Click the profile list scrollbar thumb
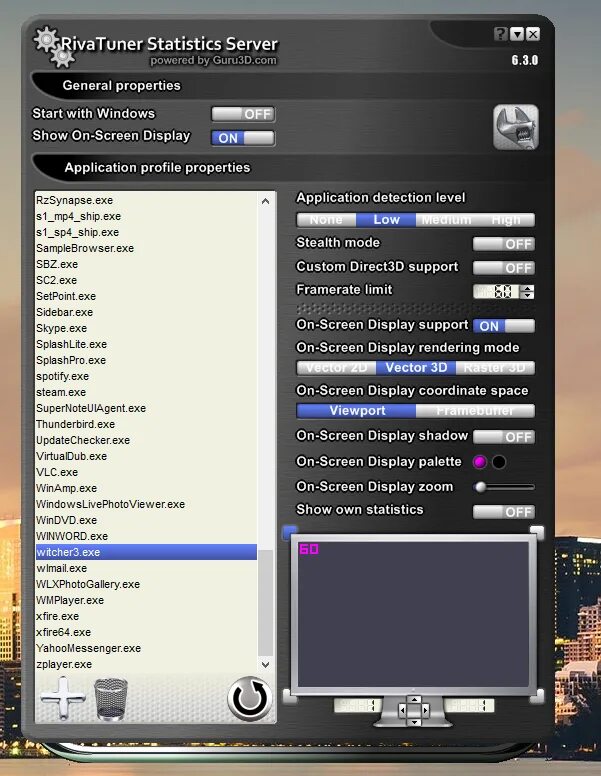Screen dimensions: 601x776 pyautogui.click(x=266, y=602)
